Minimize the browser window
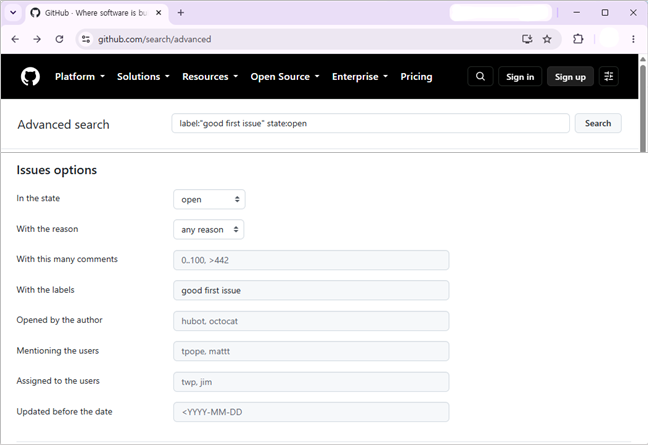 577,13
